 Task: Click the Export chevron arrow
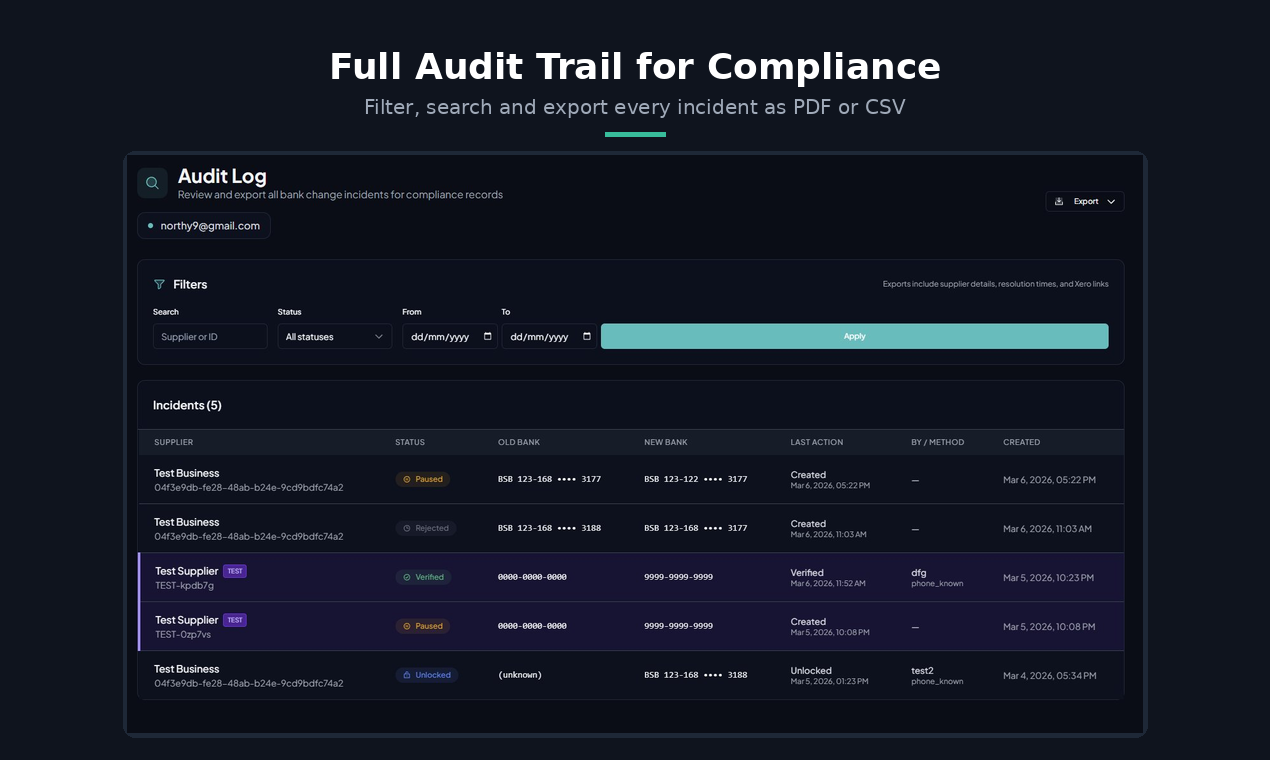(1111, 201)
